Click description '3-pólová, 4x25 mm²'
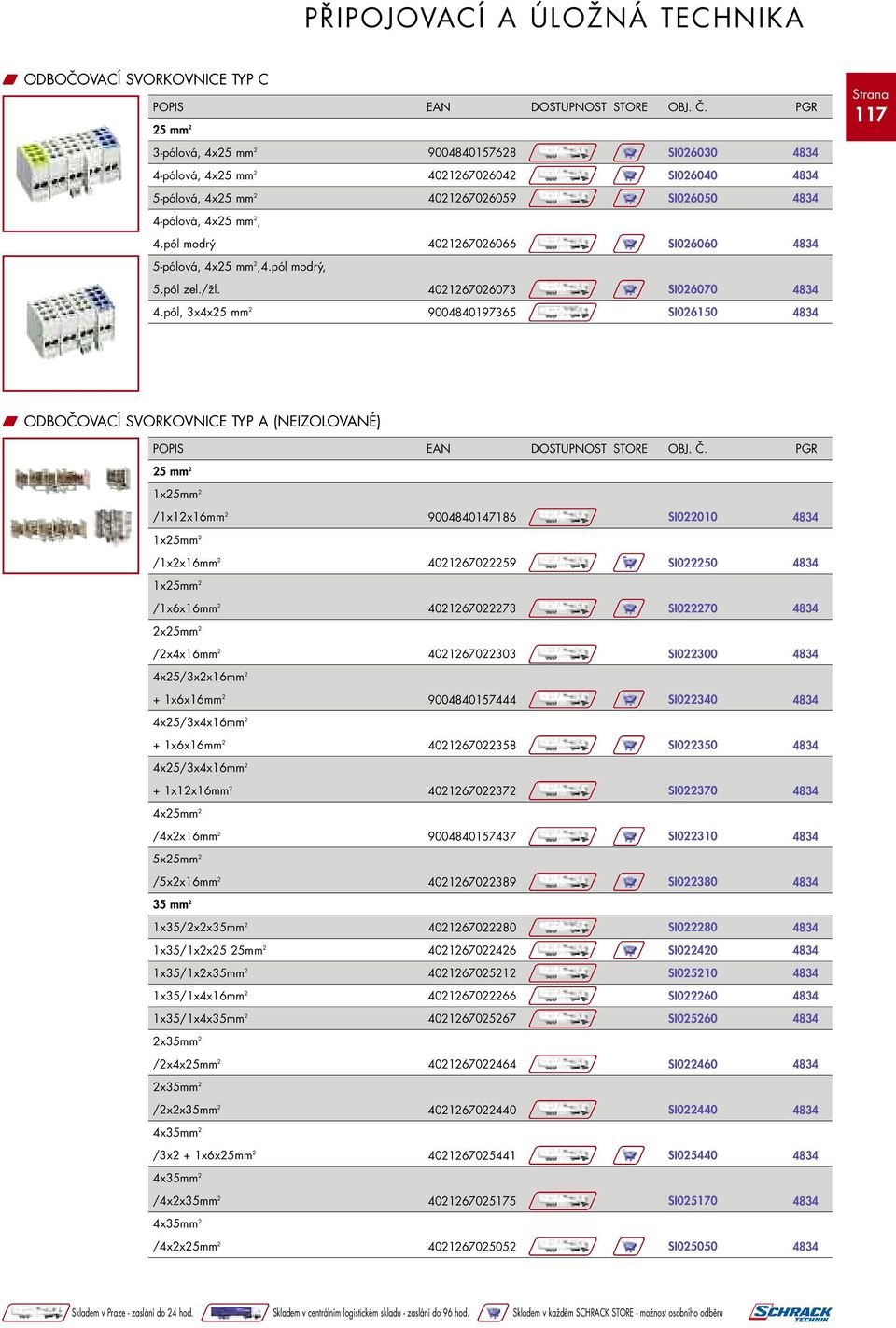Image resolution: width=896 pixels, height=1328 pixels. pos(204,152)
